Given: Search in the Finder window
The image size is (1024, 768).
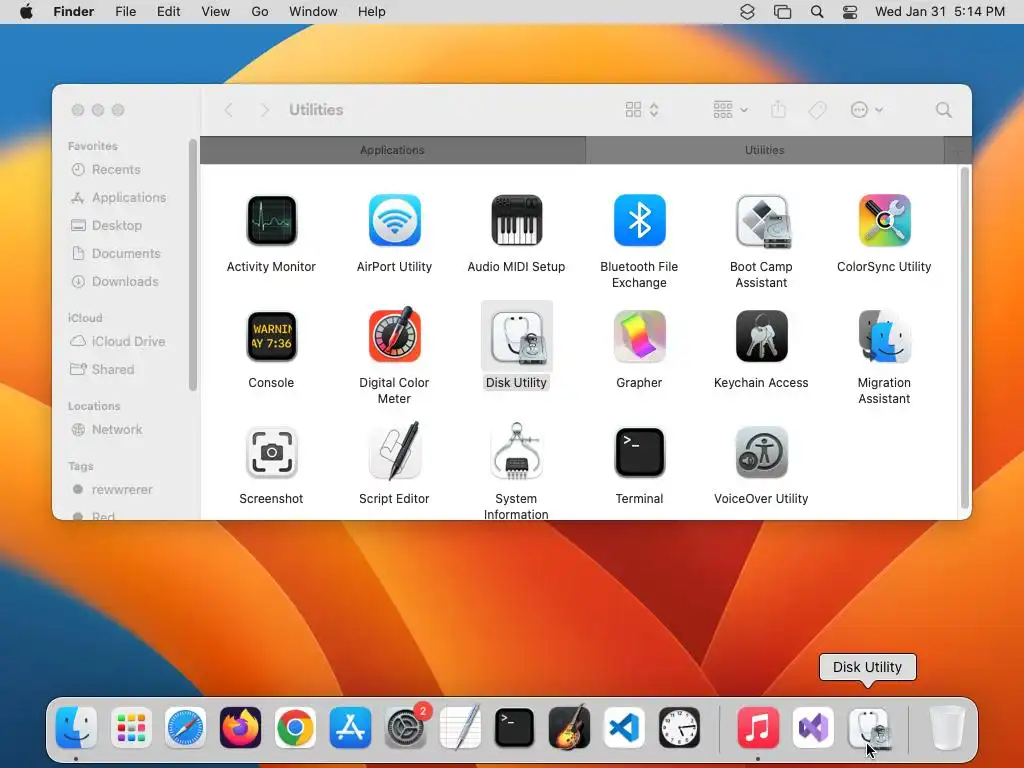Looking at the screenshot, I should [x=944, y=110].
